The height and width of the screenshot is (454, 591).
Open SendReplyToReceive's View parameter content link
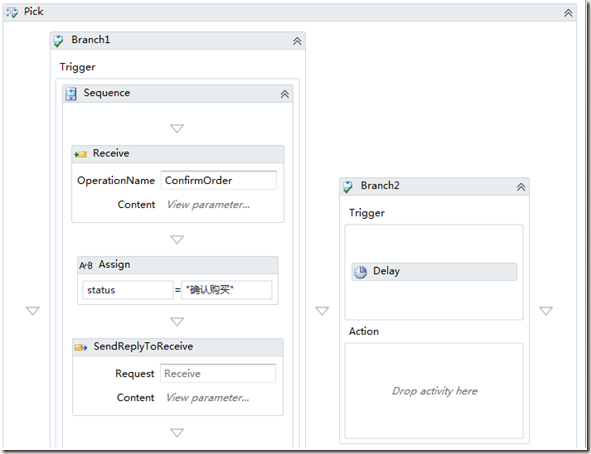click(x=207, y=397)
